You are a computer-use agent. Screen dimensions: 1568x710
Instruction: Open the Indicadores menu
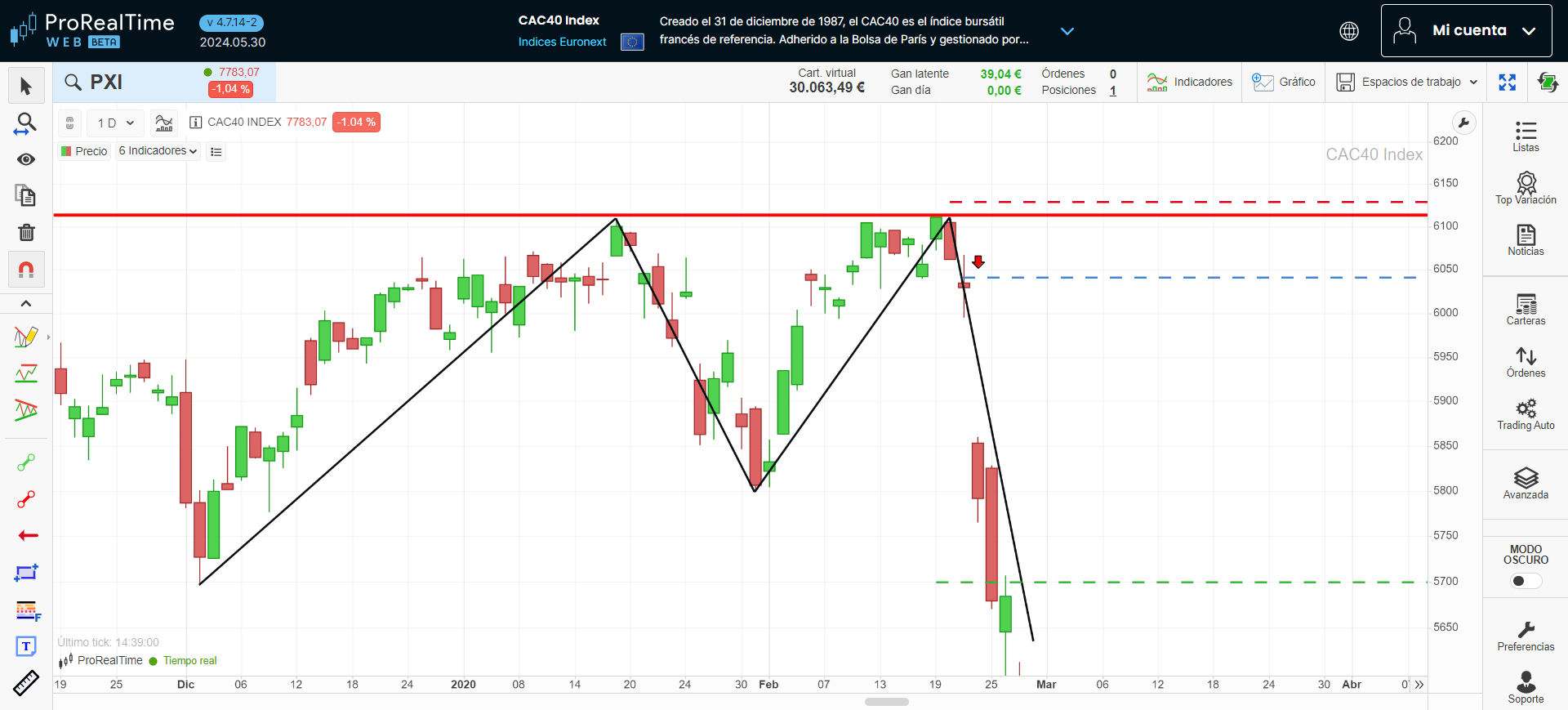coord(1189,83)
